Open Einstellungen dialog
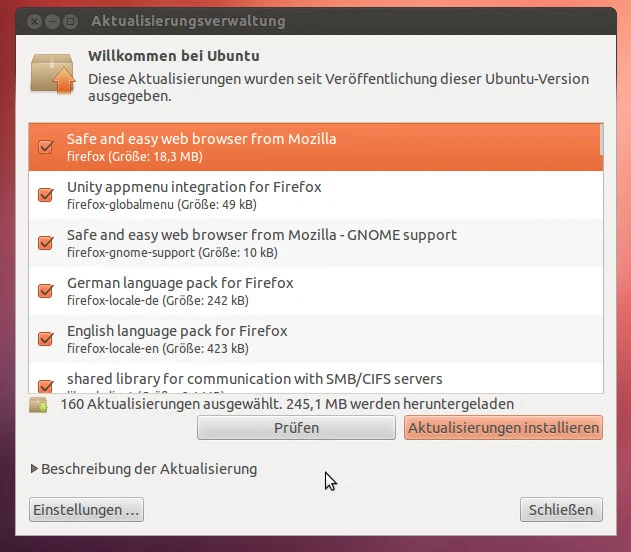This screenshot has width=631, height=552. point(86,510)
